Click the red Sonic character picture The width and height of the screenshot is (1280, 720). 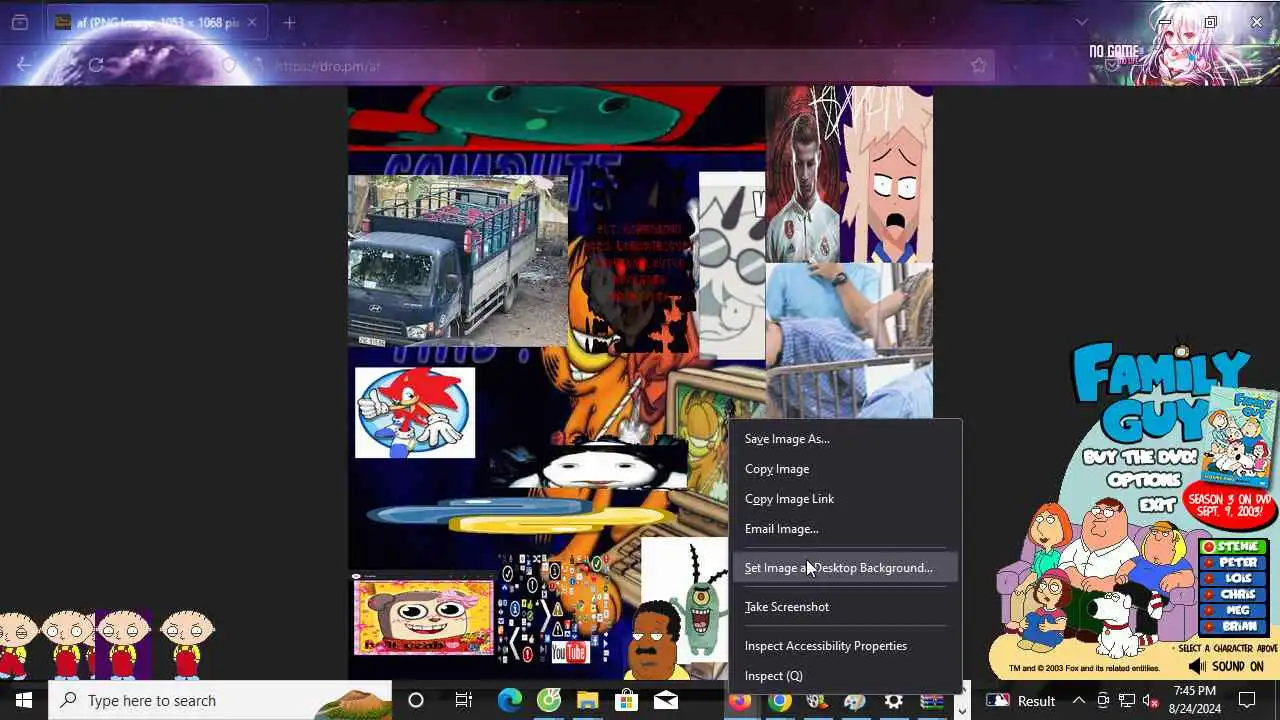click(415, 412)
